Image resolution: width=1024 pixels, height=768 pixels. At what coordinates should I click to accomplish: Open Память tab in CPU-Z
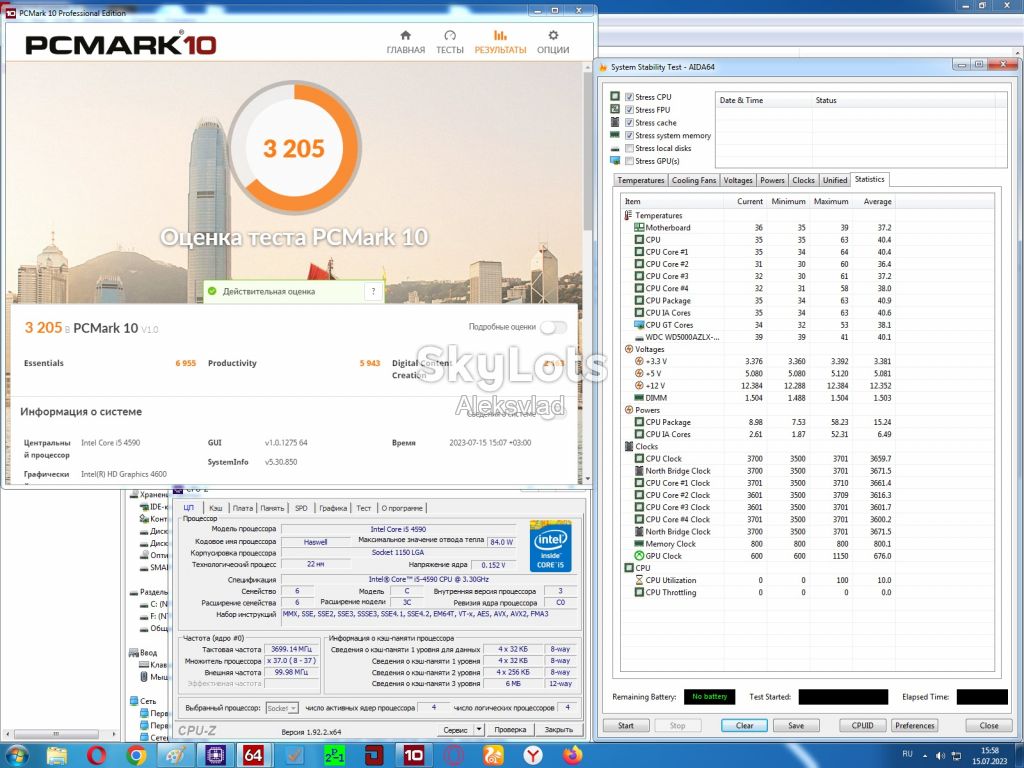coord(272,508)
